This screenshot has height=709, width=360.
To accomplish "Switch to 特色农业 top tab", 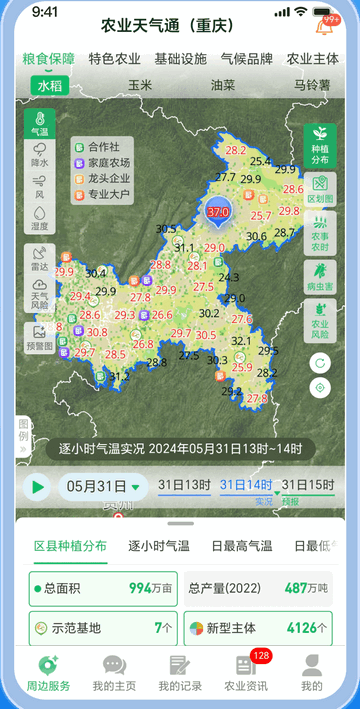I will 115,59.
